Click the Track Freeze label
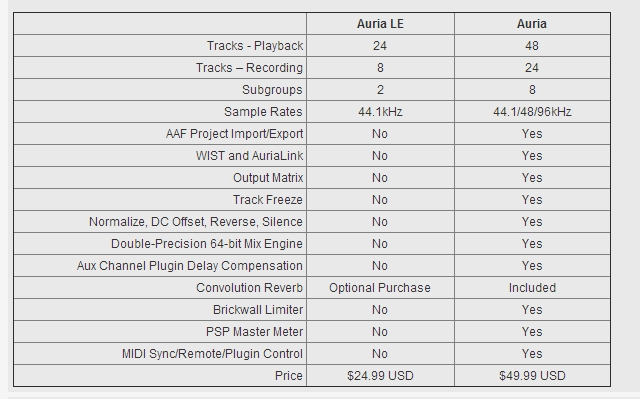 click(267, 200)
